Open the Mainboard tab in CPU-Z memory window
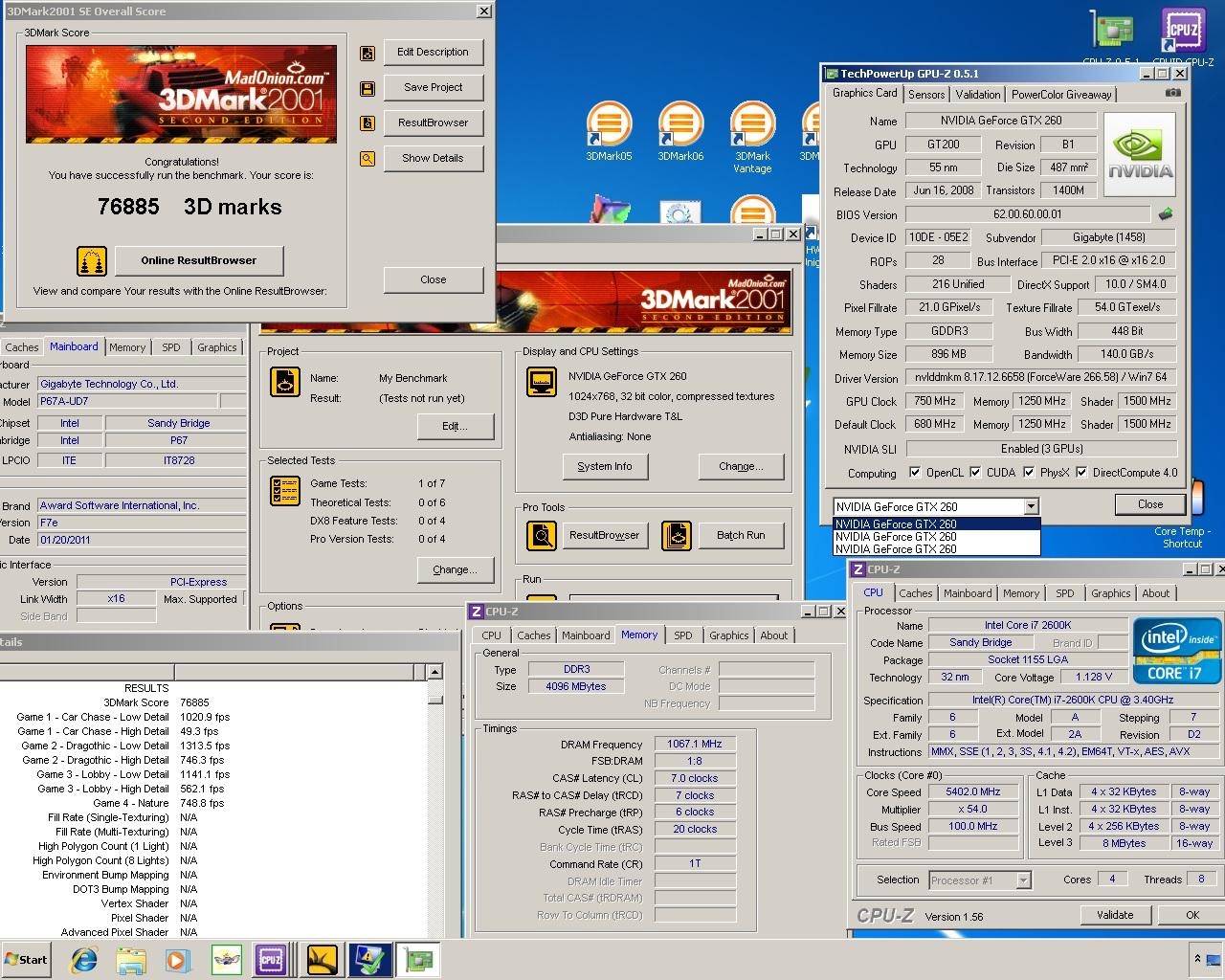The image size is (1225, 980). [x=586, y=635]
